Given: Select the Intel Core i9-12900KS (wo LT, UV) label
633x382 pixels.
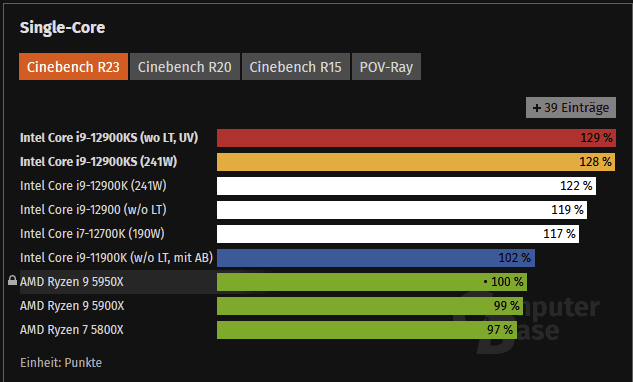Looking at the screenshot, I should [109, 138].
